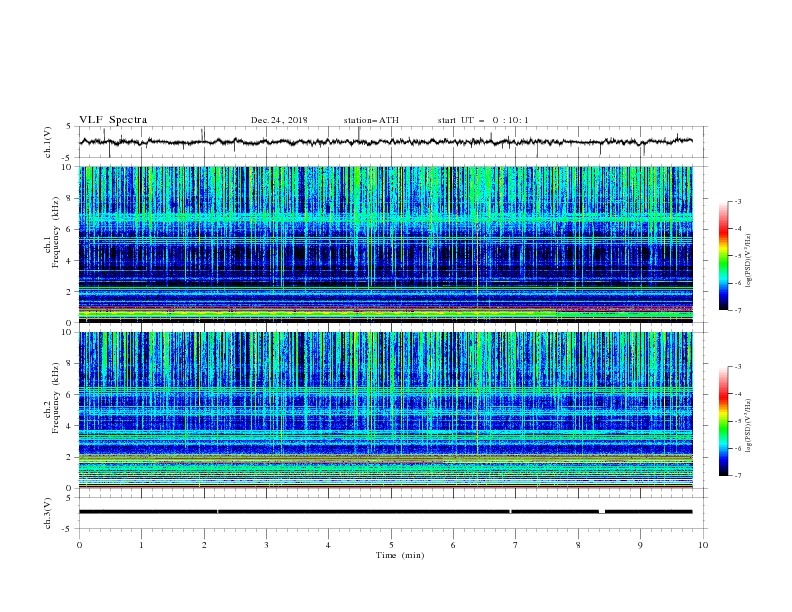The height and width of the screenshot is (612, 792).
Task: Click inside the ch.2 spectrogram panel
Action: click(x=386, y=410)
